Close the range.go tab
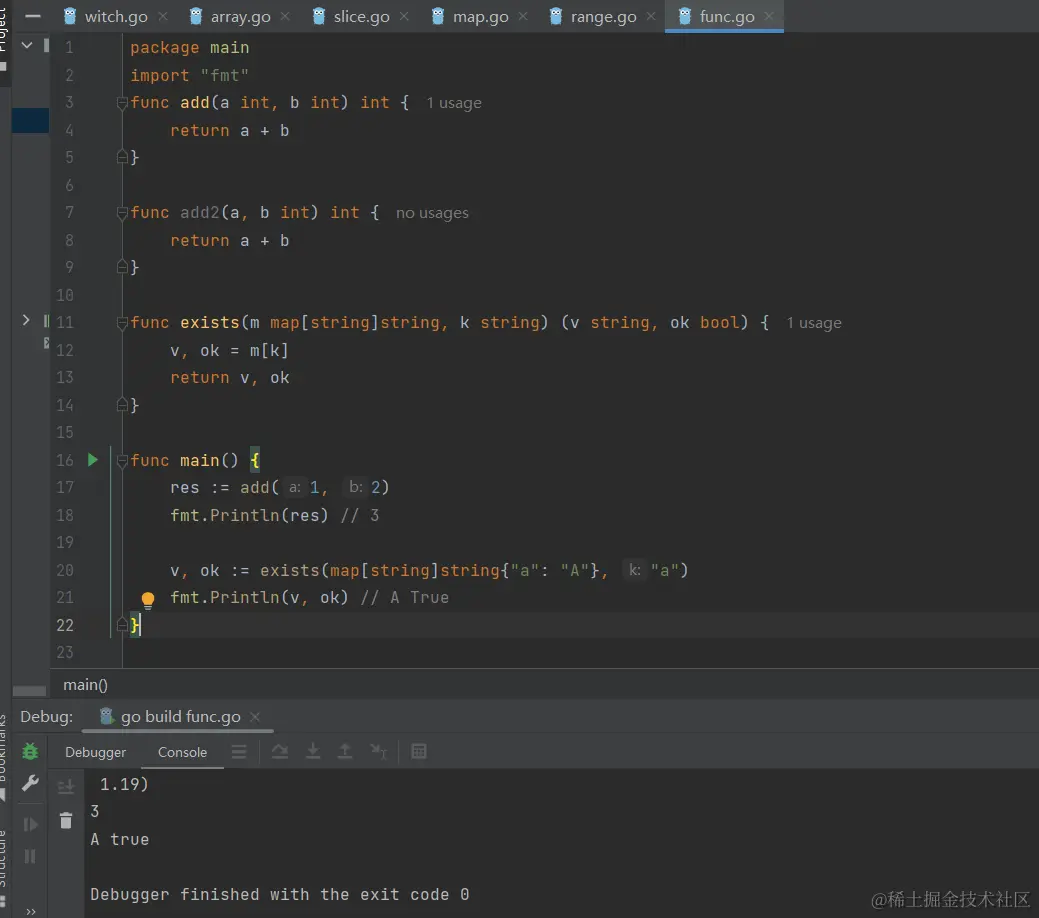Image resolution: width=1039 pixels, height=918 pixels. pyautogui.click(x=651, y=17)
